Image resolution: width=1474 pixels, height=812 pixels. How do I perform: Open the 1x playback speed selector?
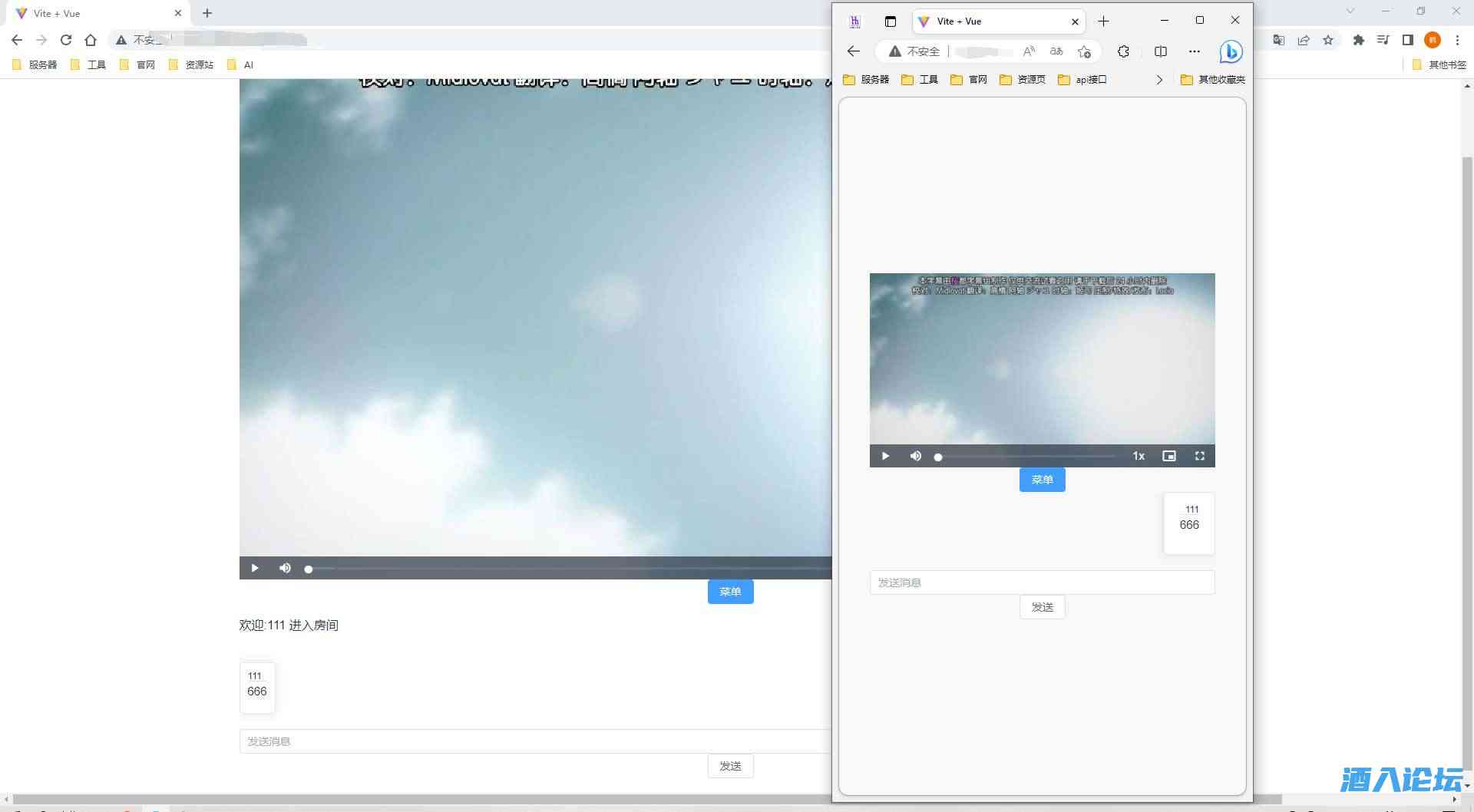point(1139,456)
